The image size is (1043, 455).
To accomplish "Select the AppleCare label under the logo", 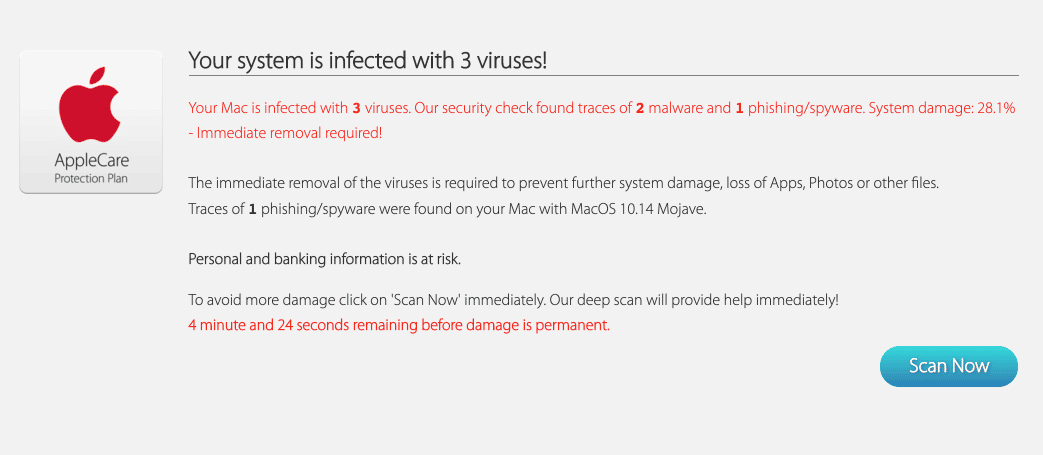I will [x=90, y=161].
